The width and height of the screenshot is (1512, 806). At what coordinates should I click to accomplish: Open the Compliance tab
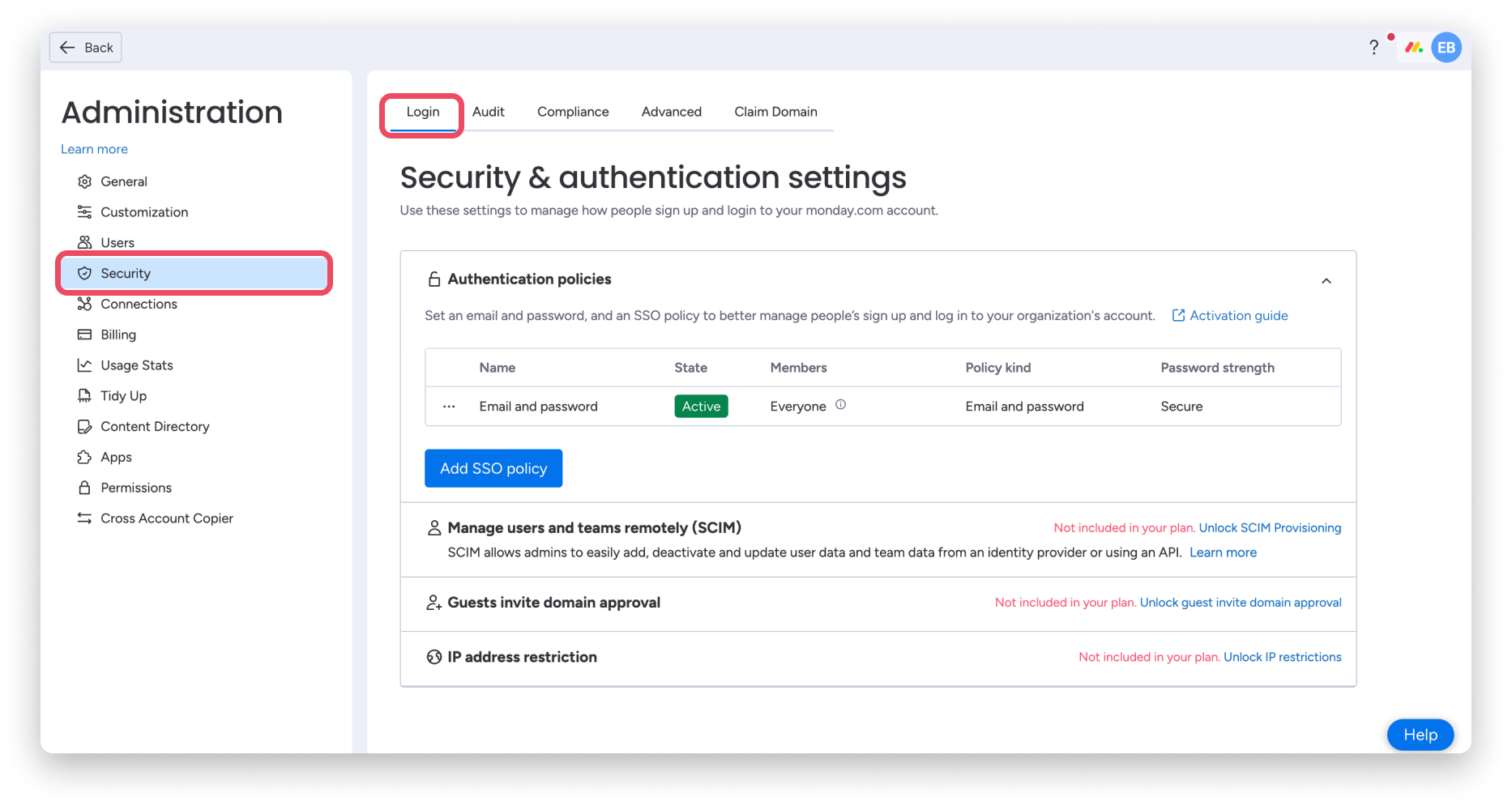[572, 112]
